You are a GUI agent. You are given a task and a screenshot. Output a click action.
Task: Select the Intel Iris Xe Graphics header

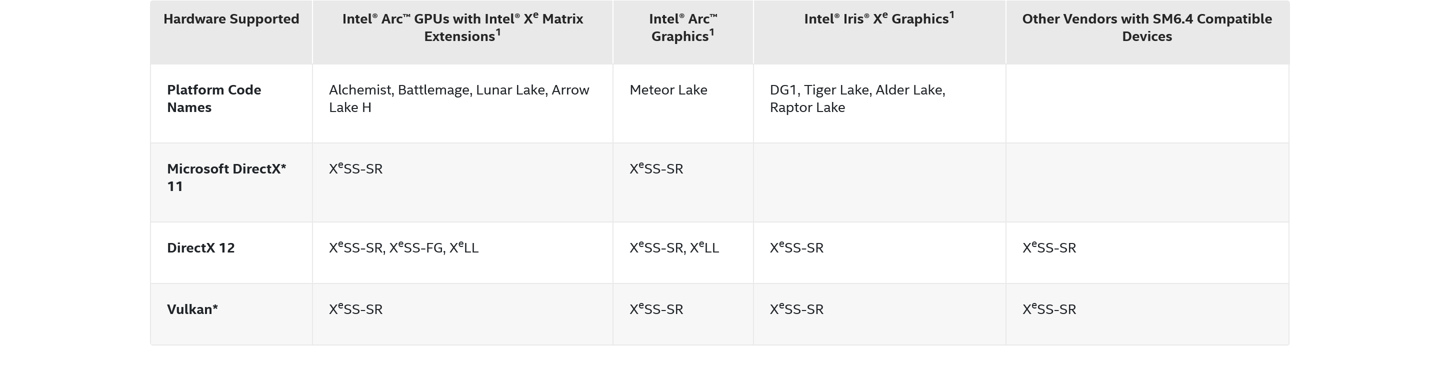(879, 18)
